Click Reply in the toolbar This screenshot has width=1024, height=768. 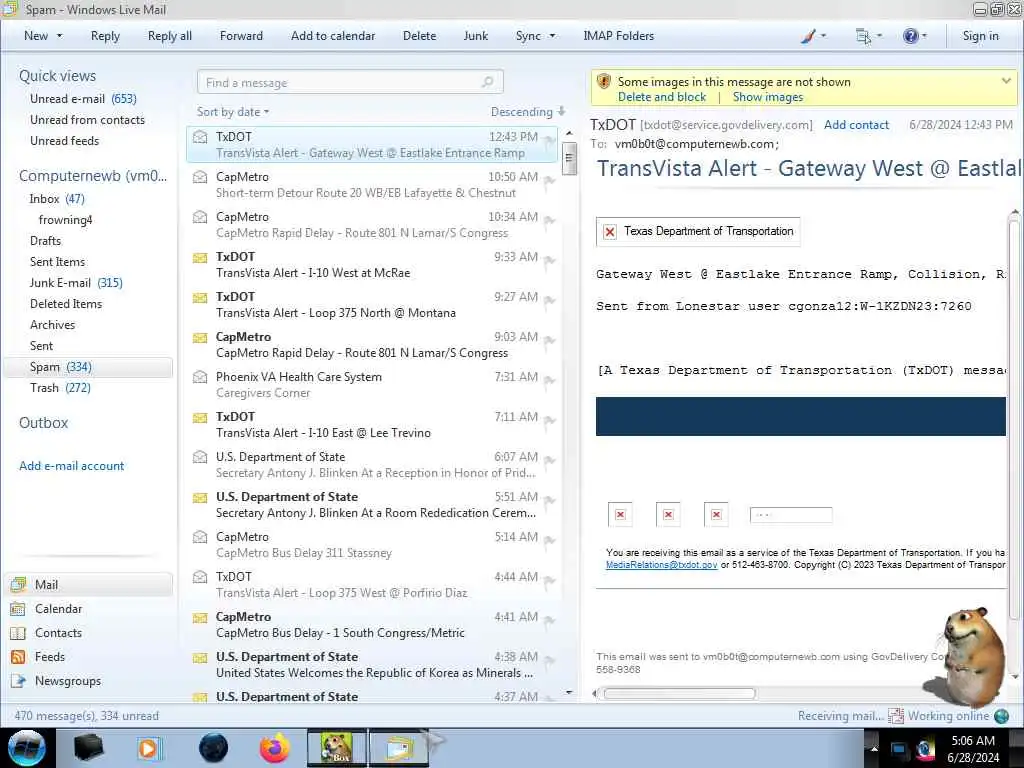105,36
